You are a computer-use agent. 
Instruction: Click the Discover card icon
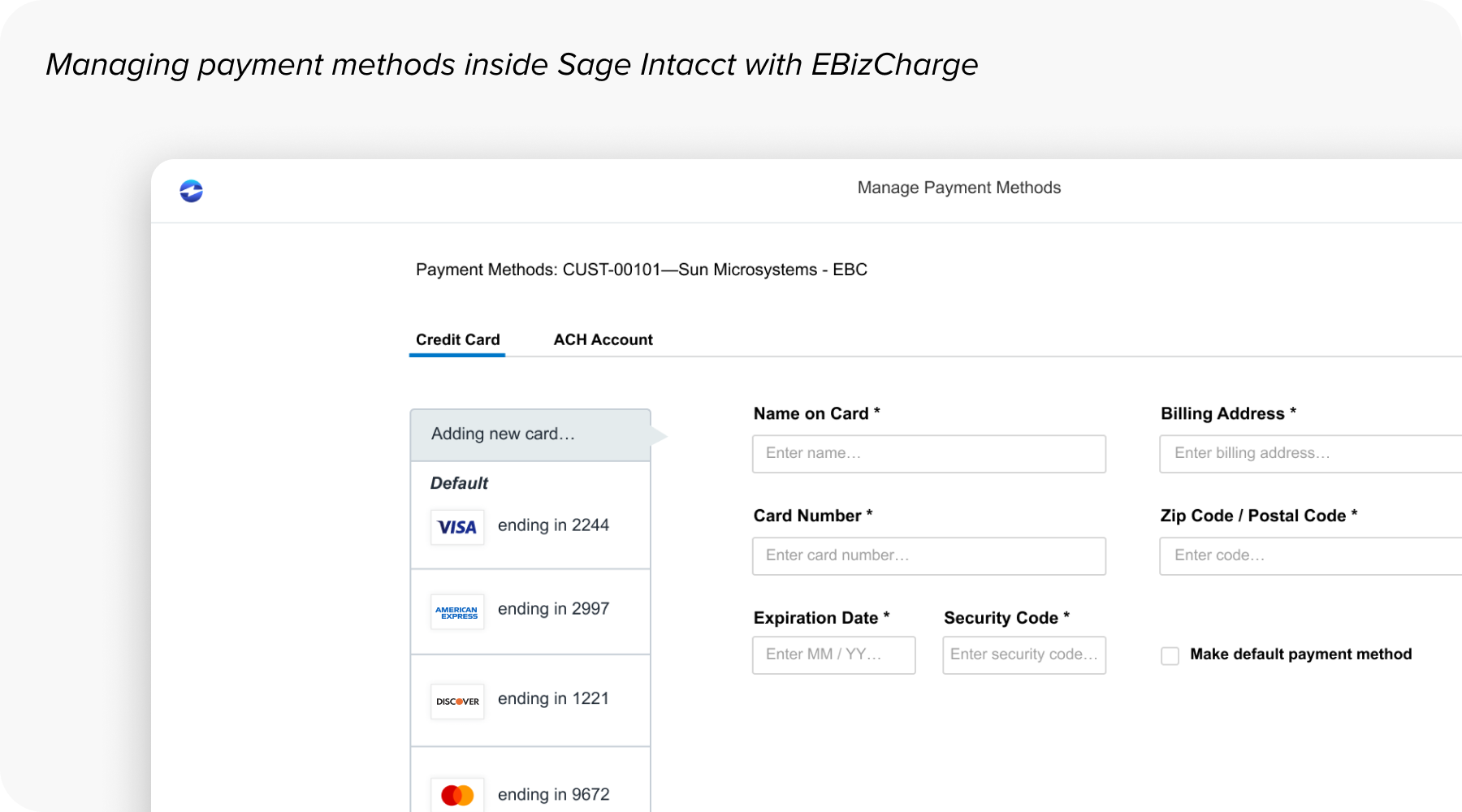click(456, 701)
